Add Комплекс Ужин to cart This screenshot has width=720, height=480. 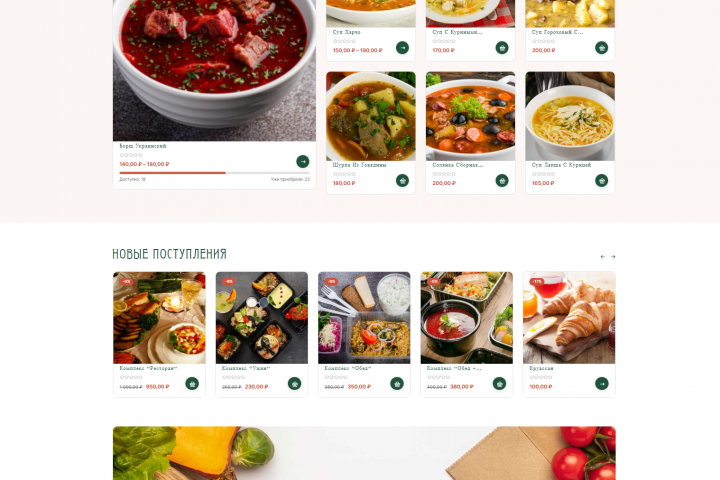pos(294,384)
